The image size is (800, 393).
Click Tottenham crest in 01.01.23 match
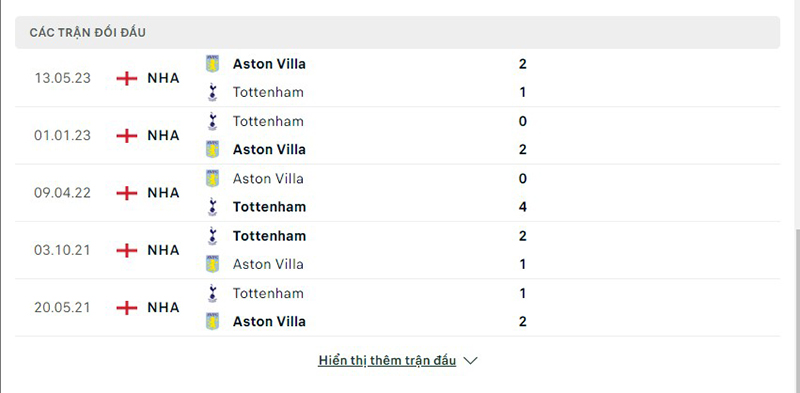click(x=213, y=121)
